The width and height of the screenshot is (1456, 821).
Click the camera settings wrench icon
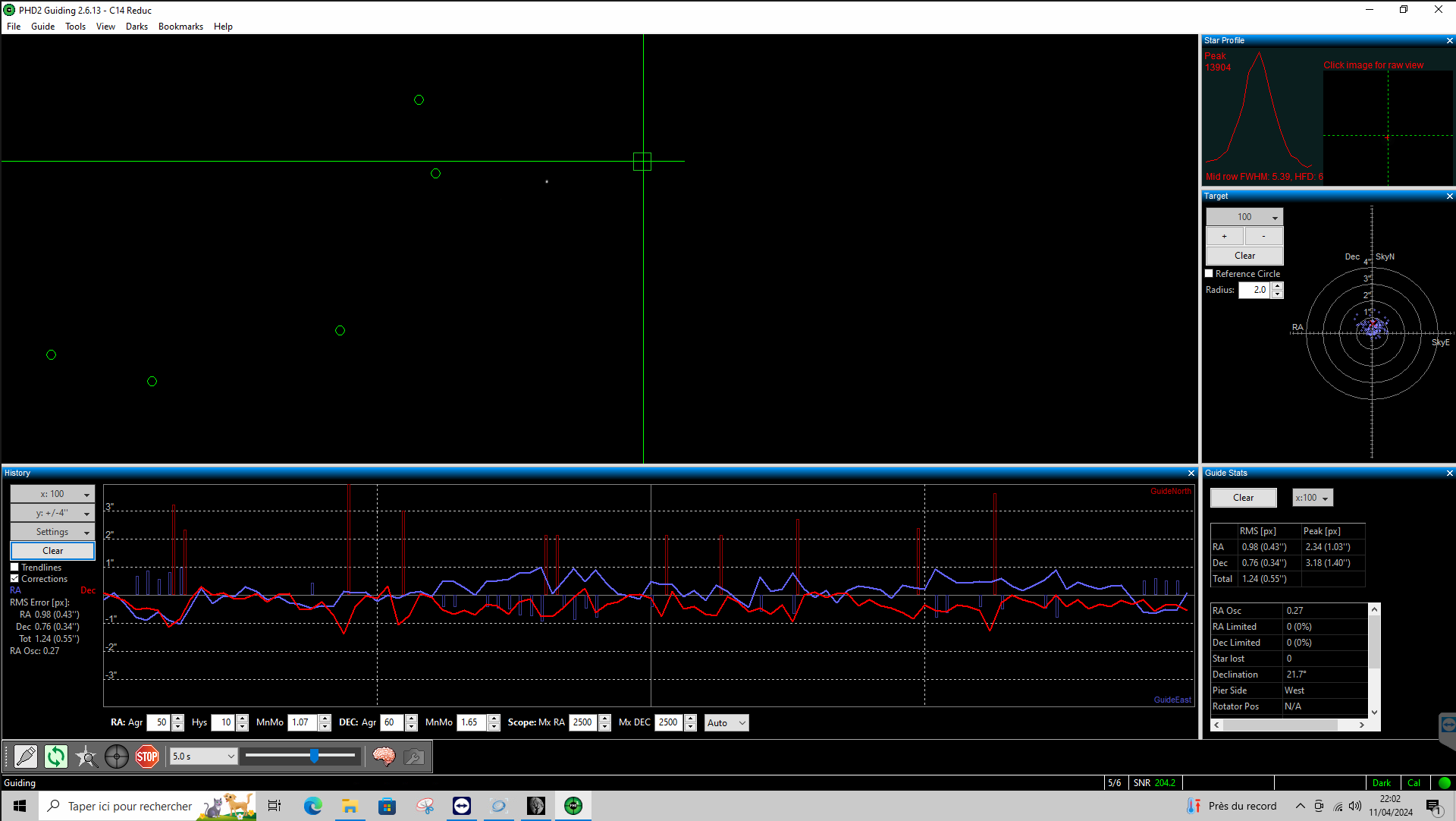point(414,757)
